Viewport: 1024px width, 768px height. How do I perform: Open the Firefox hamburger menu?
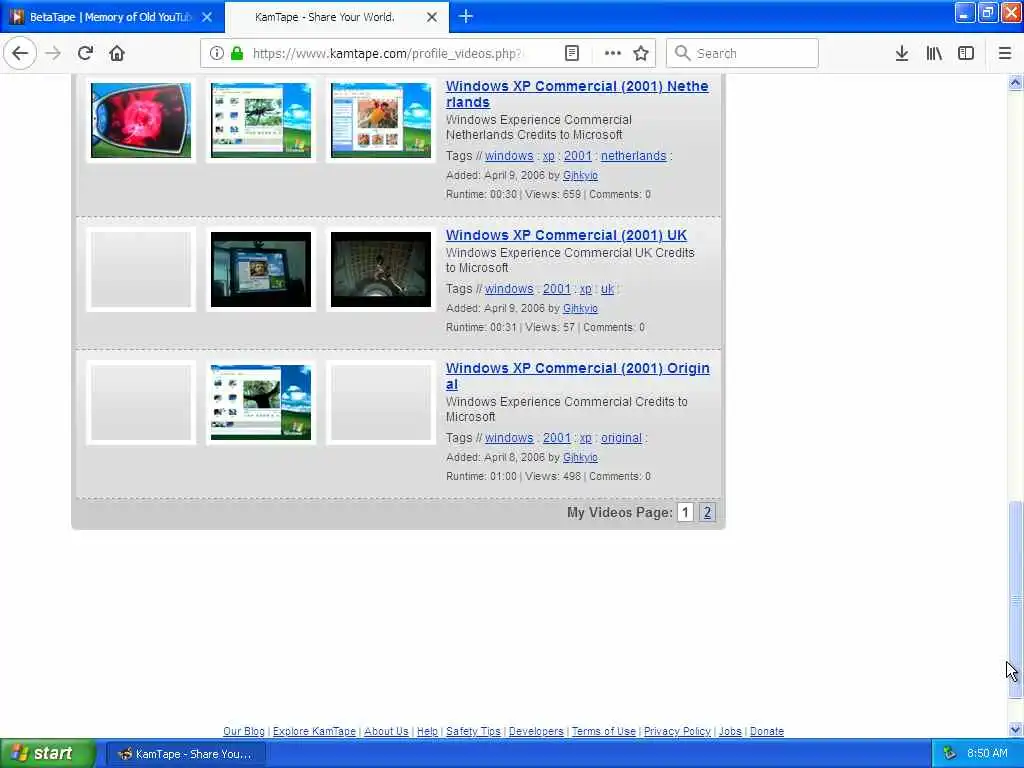point(1004,53)
